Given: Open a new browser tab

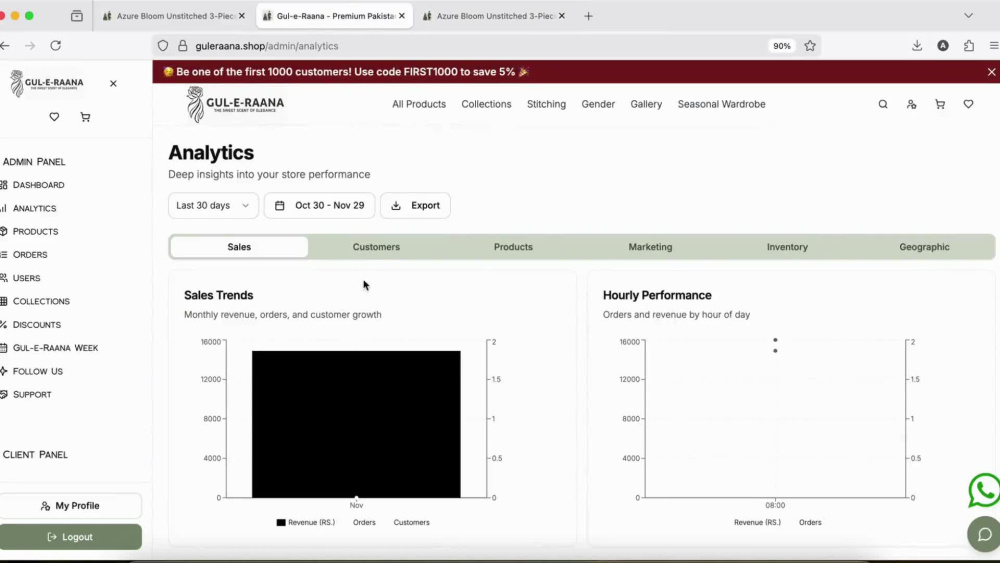Looking at the screenshot, I should [x=588, y=16].
